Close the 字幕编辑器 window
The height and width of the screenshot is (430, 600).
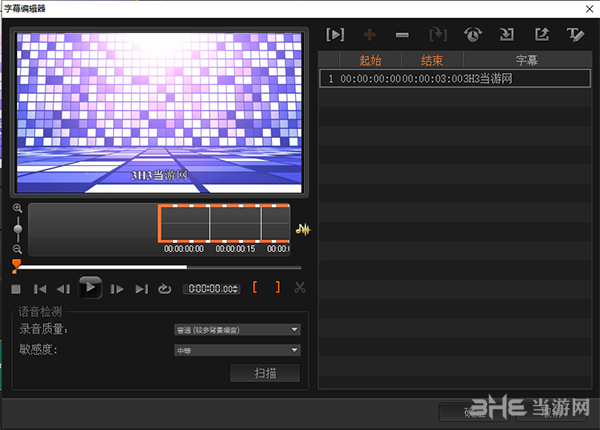(x=590, y=8)
